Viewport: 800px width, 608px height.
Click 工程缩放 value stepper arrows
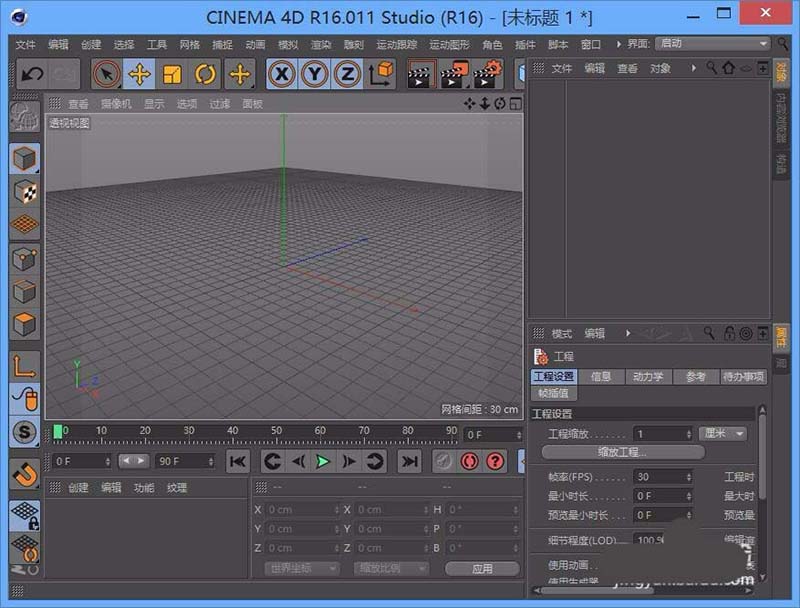[x=689, y=434]
